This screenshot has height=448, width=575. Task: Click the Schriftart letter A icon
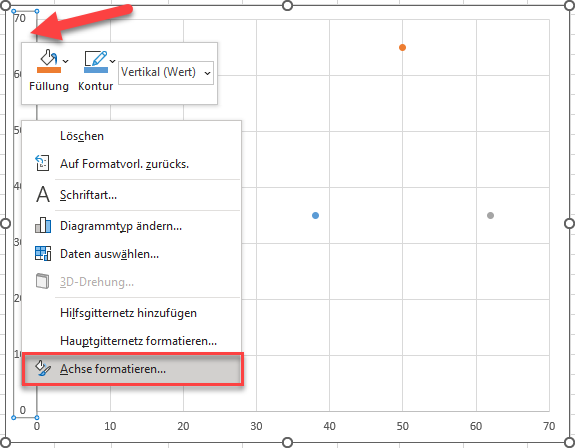click(x=43, y=194)
